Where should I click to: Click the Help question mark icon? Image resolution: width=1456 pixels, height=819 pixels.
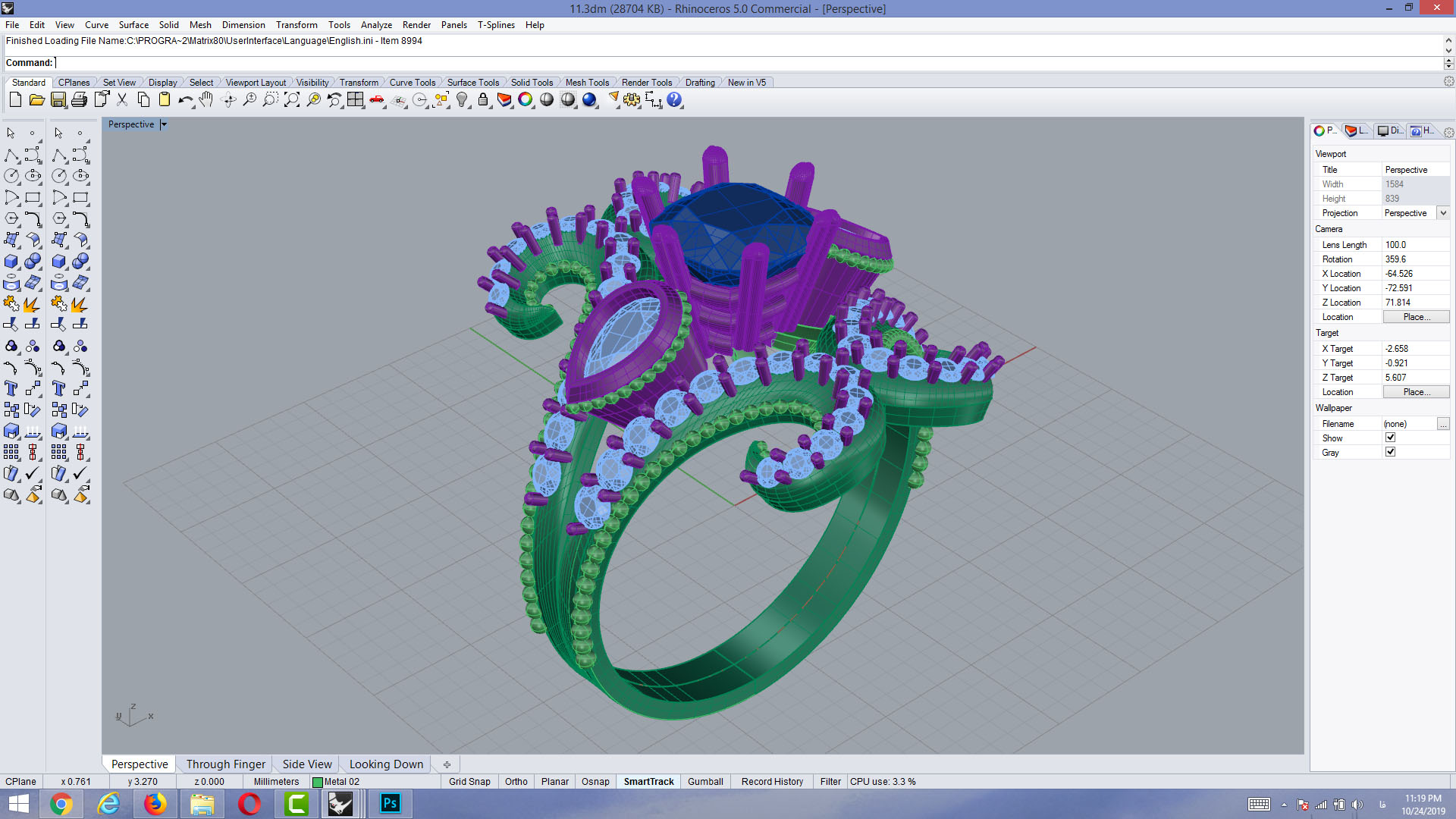[x=674, y=100]
